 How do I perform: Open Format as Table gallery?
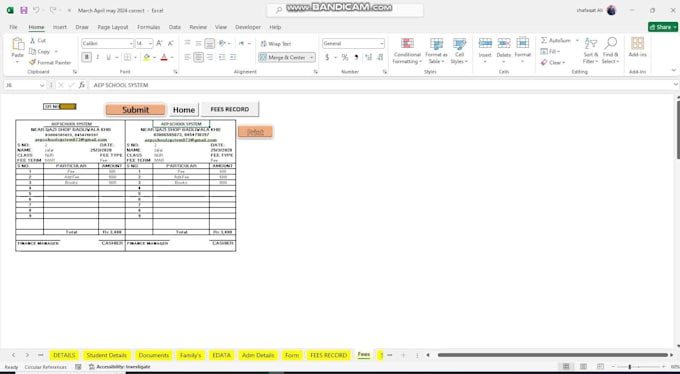[x=436, y=51]
